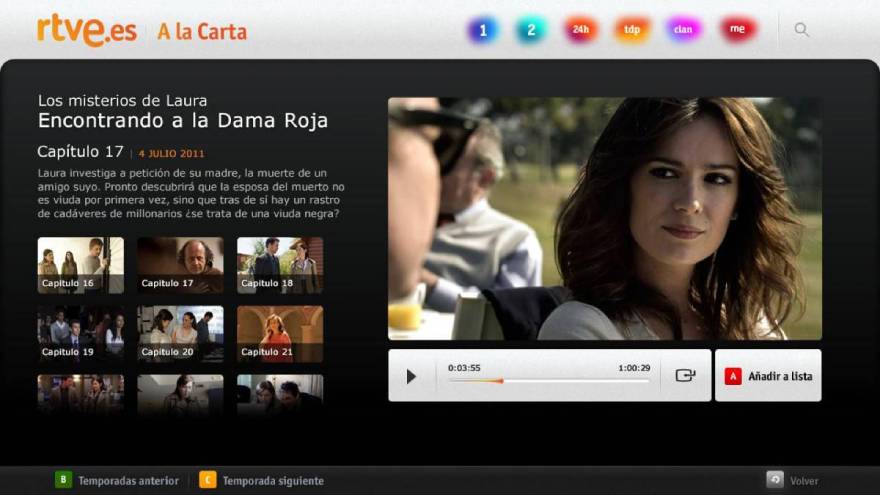Screen dimensions: 880x495
Task: Open Capítulo 16 thumbnail
Action: click(81, 265)
